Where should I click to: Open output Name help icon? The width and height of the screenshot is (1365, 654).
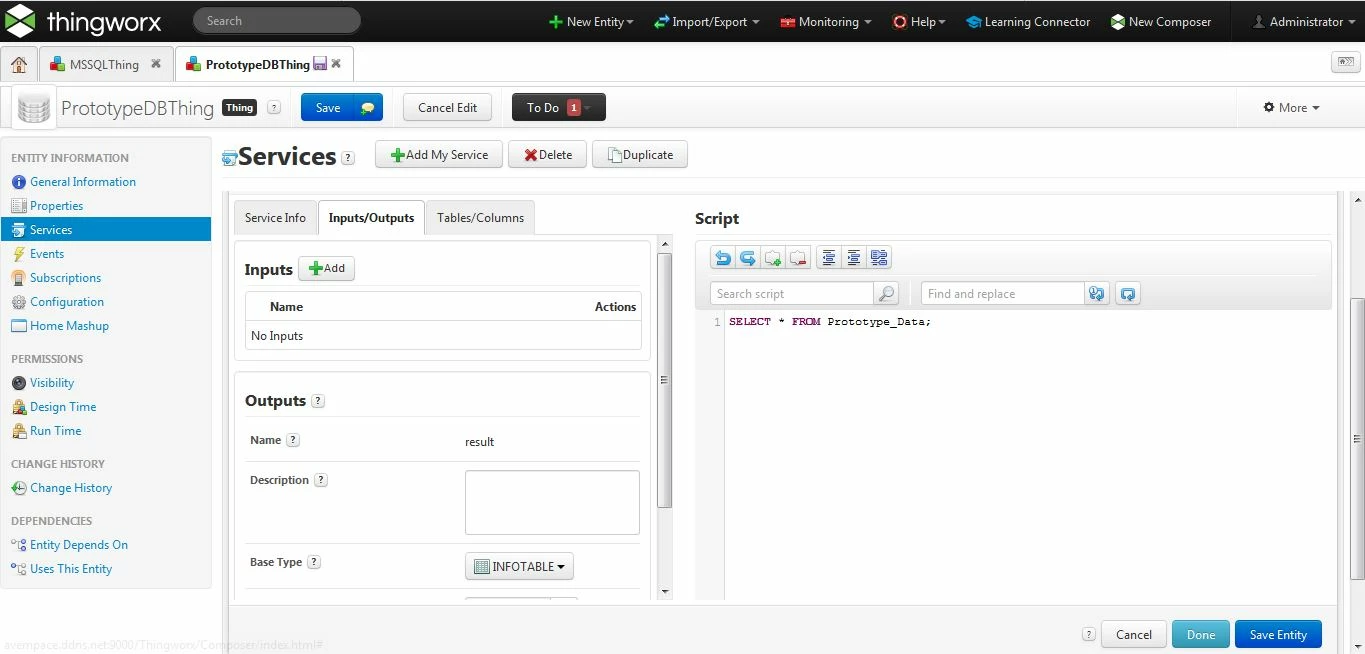click(293, 440)
